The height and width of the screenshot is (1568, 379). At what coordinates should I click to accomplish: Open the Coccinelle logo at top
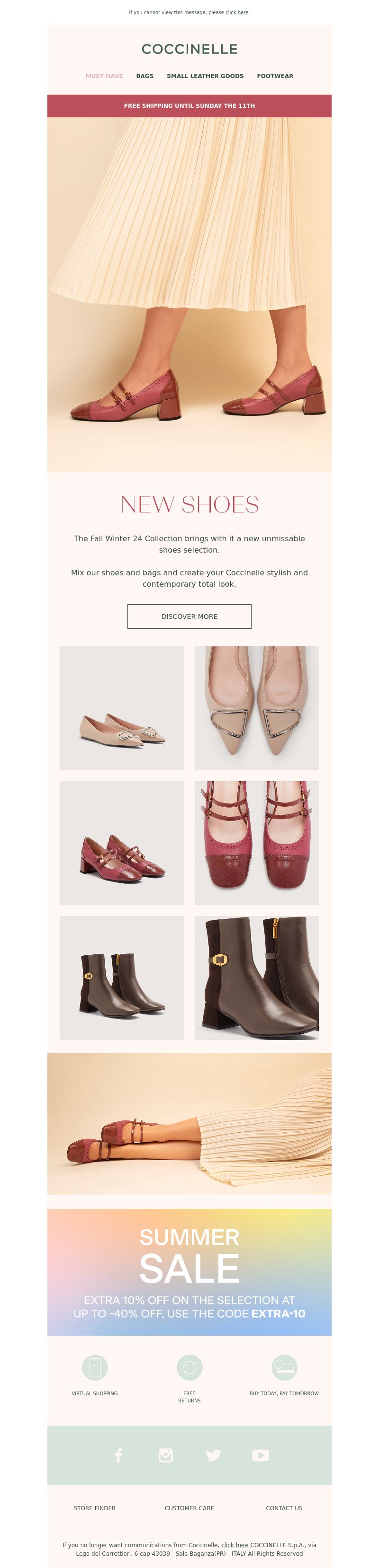tap(189, 49)
